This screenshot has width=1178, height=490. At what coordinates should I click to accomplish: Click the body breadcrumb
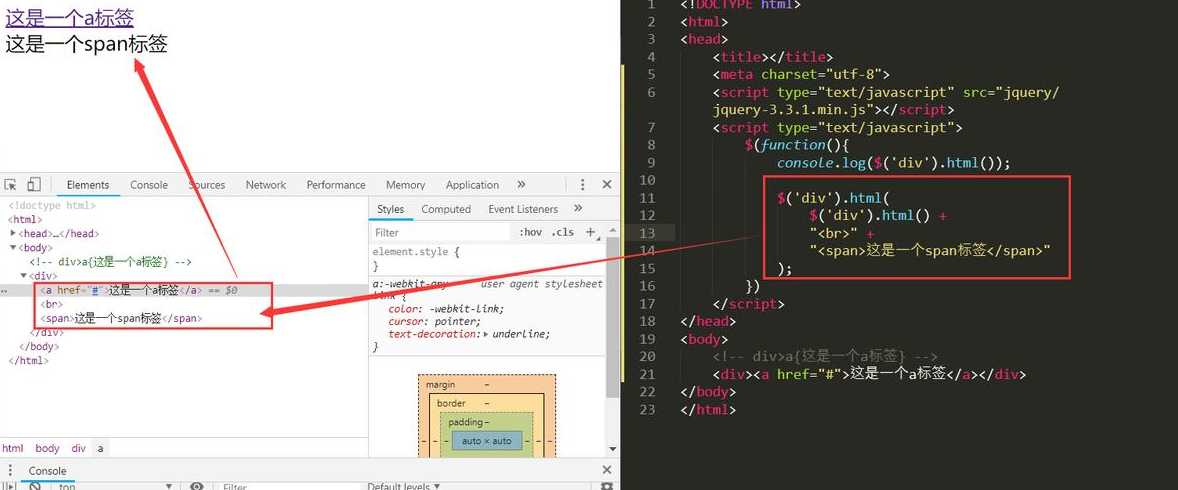point(47,448)
